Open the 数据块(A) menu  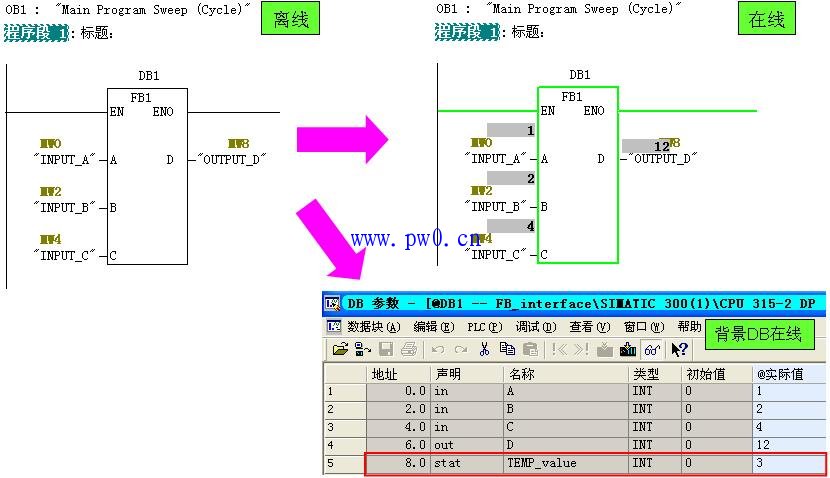click(x=373, y=327)
